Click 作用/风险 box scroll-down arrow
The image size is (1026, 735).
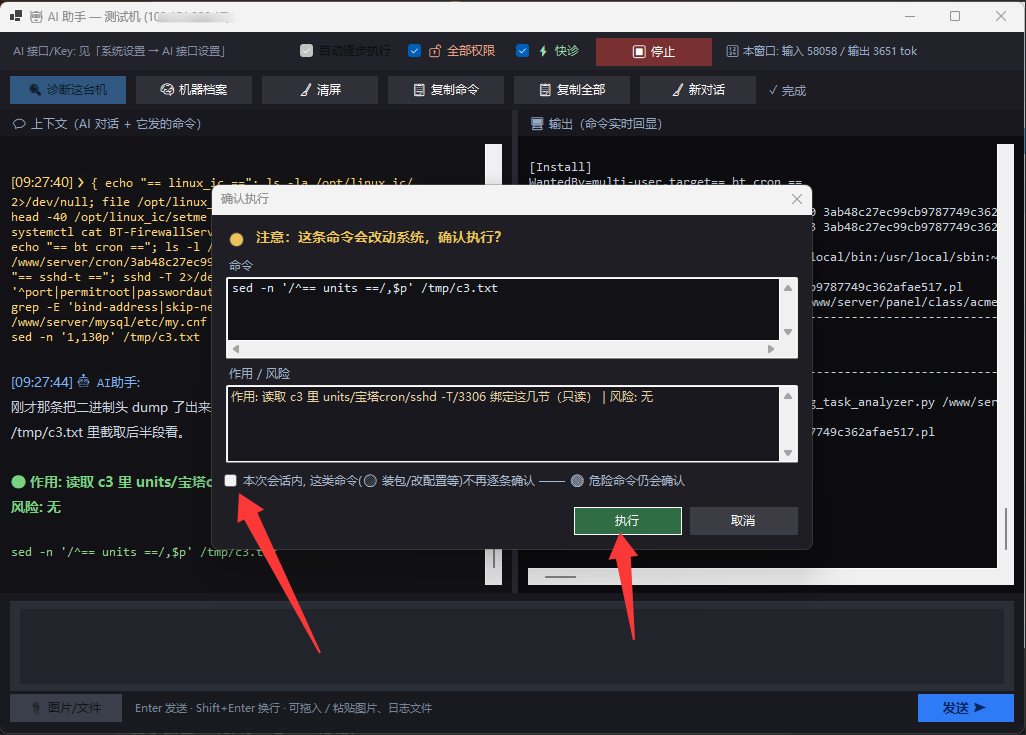pos(788,453)
